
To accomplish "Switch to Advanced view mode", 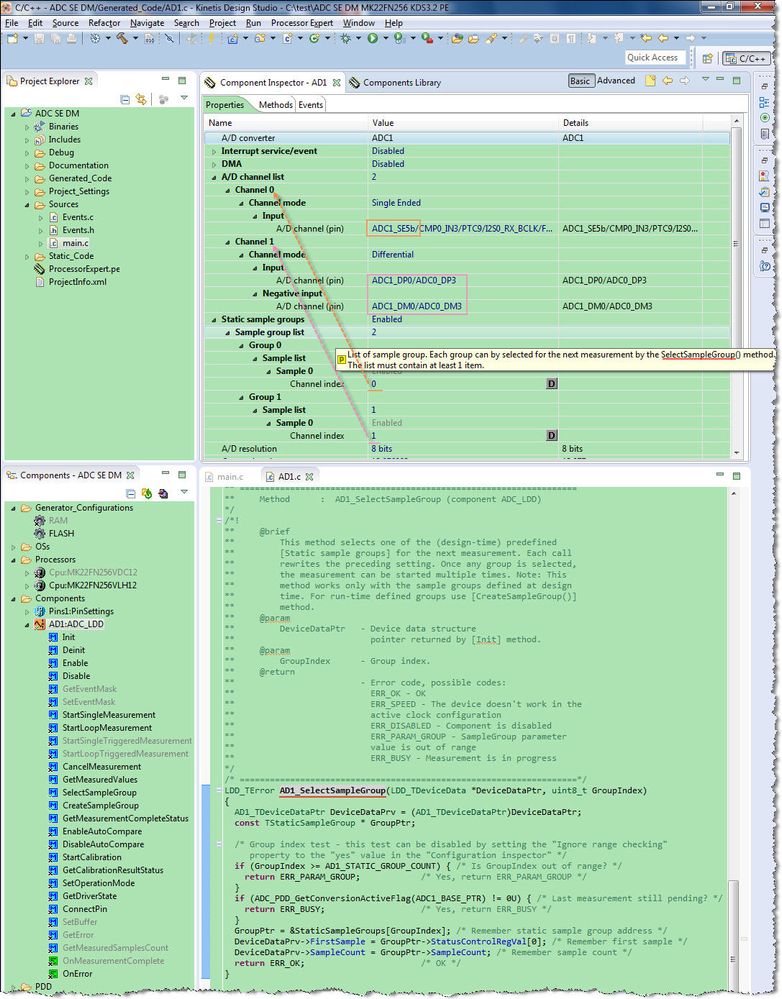I will 616,81.
